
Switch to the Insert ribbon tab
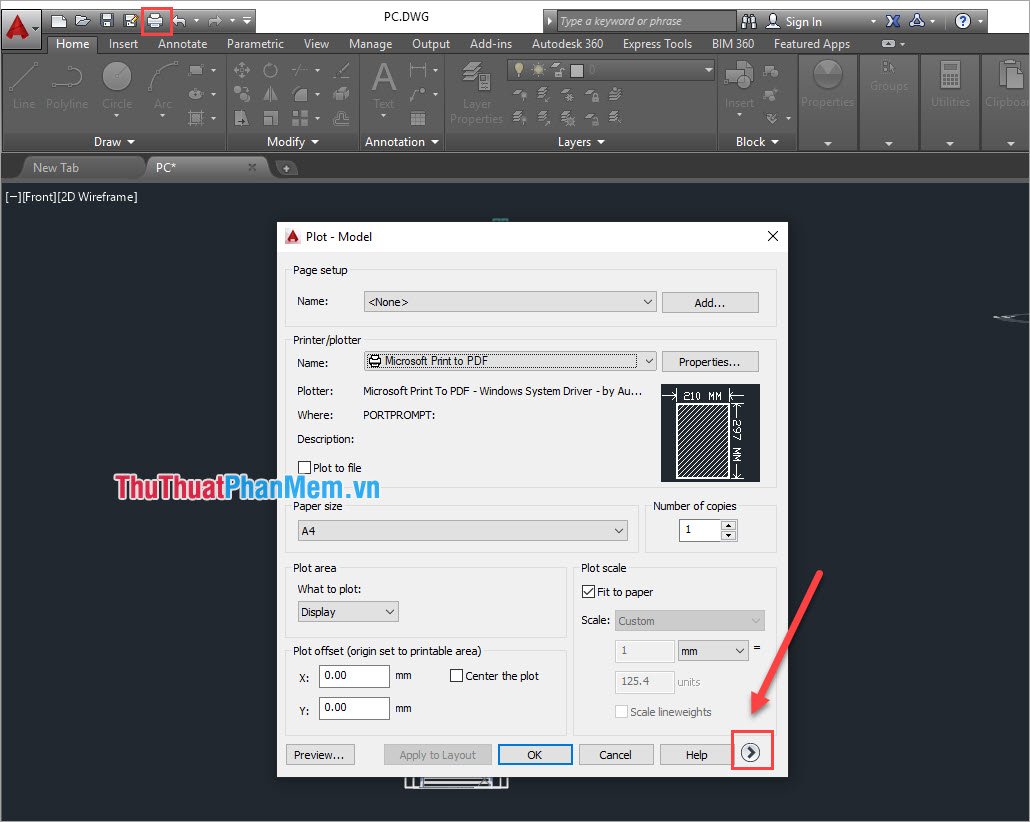(x=123, y=44)
